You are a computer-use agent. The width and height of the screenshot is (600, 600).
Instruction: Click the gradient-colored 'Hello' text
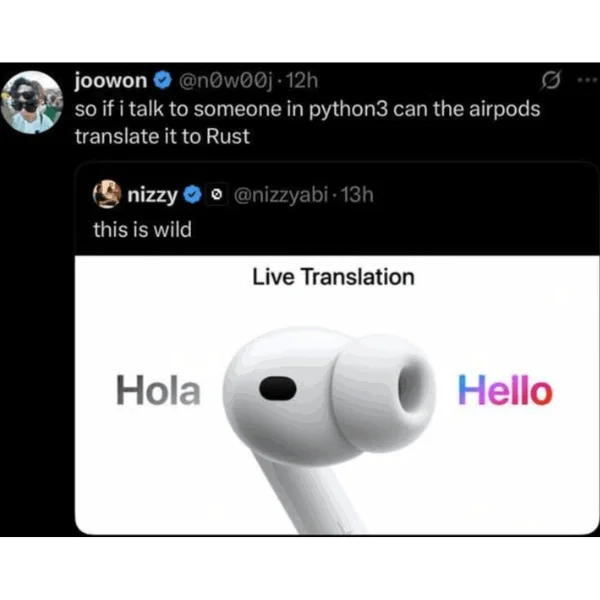tap(505, 390)
